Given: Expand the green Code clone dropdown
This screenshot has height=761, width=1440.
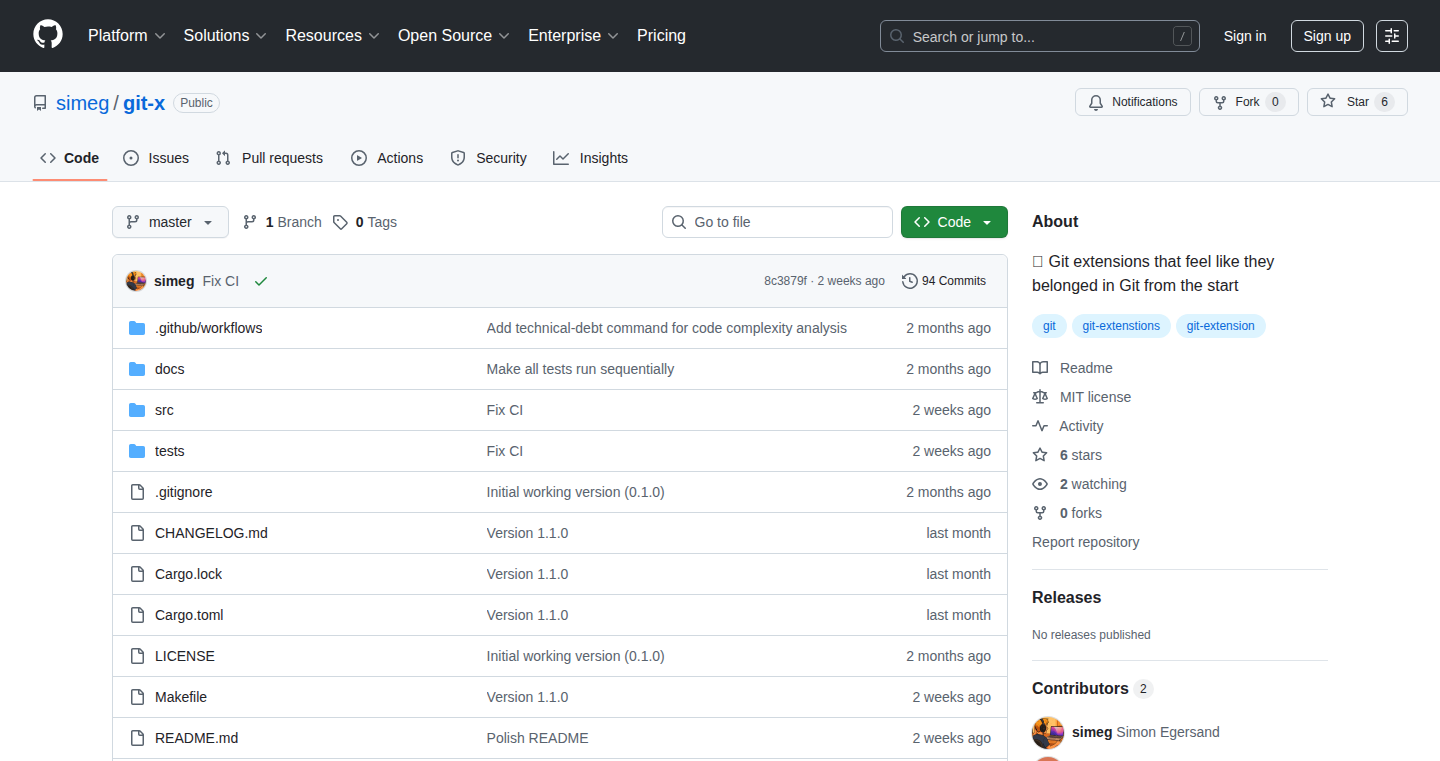Looking at the screenshot, I should pos(954,222).
